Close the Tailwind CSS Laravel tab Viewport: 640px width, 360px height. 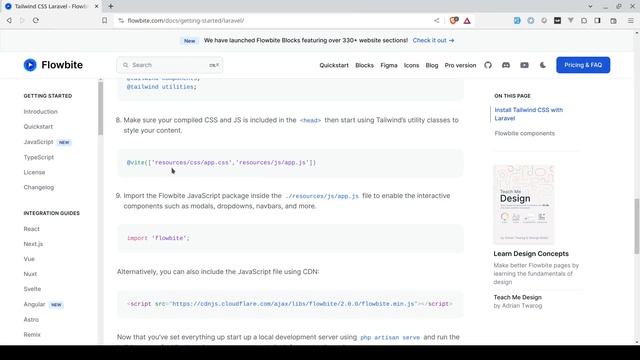(96, 7)
